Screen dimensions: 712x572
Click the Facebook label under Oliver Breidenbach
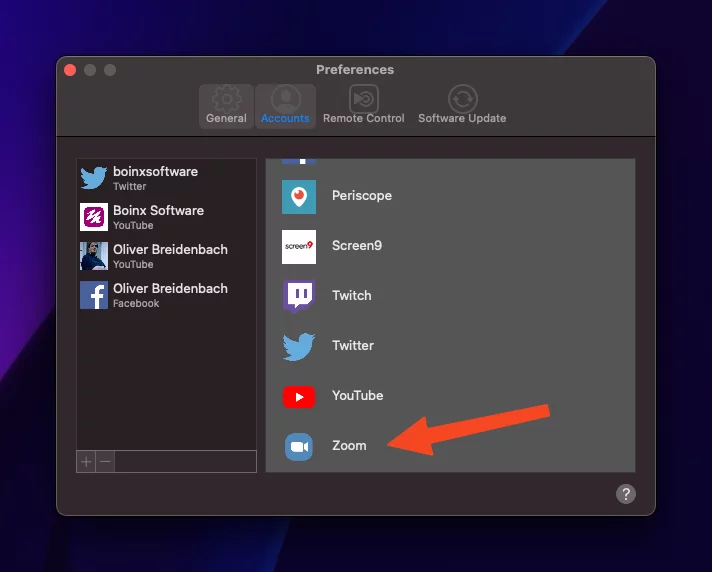tap(136, 303)
